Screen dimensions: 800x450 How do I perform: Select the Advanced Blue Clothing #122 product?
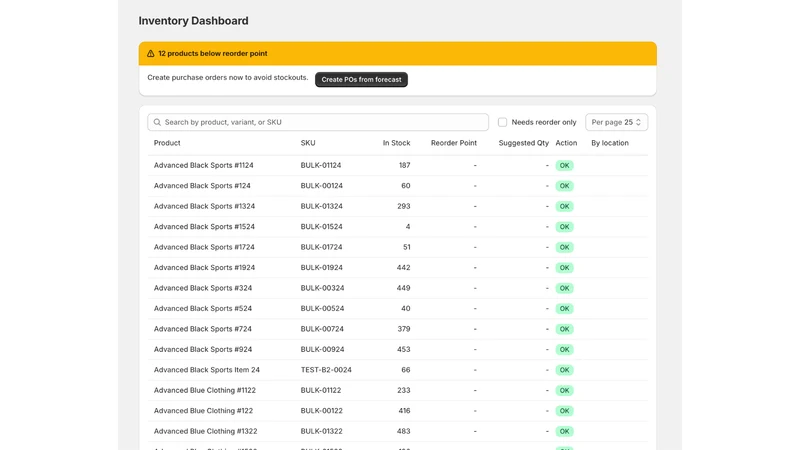(x=203, y=411)
